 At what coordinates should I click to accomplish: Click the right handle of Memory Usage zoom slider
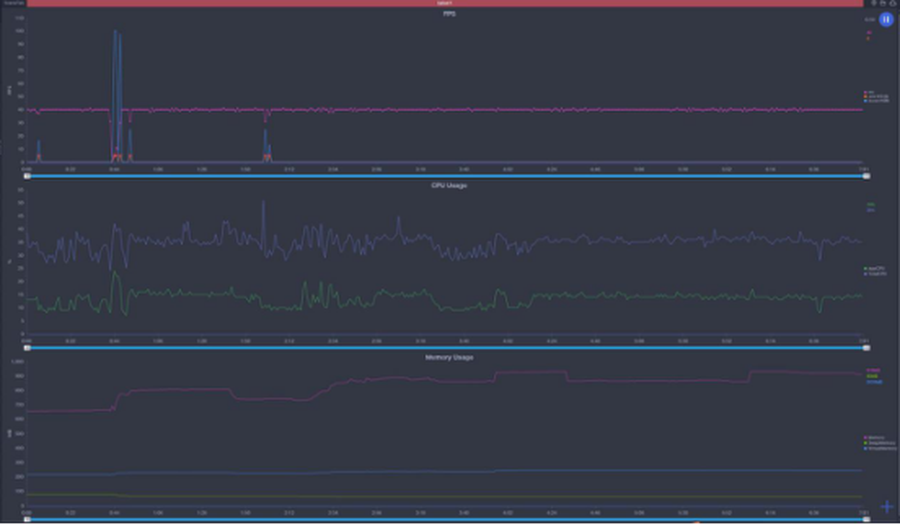[x=866, y=520]
